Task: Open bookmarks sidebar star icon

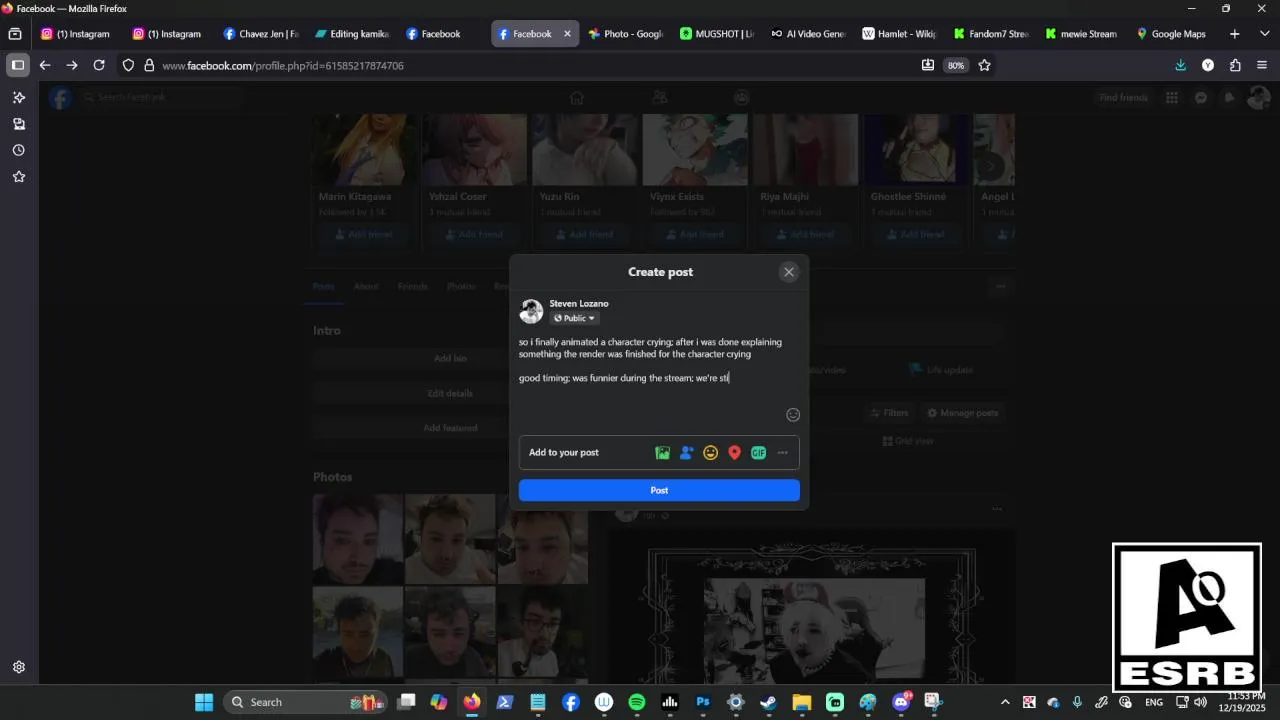Action: [18, 177]
